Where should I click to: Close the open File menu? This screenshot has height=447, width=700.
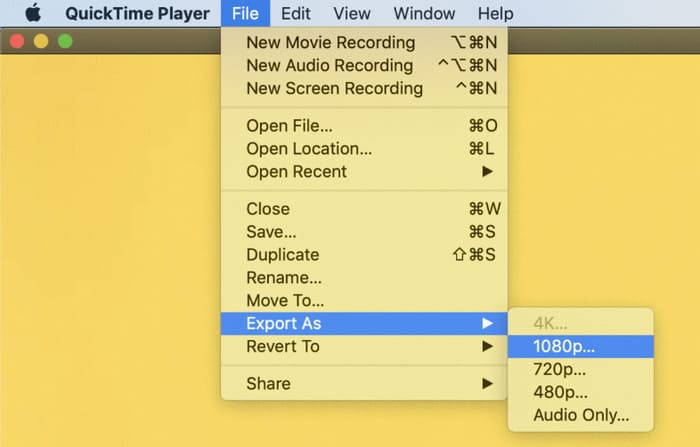245,13
